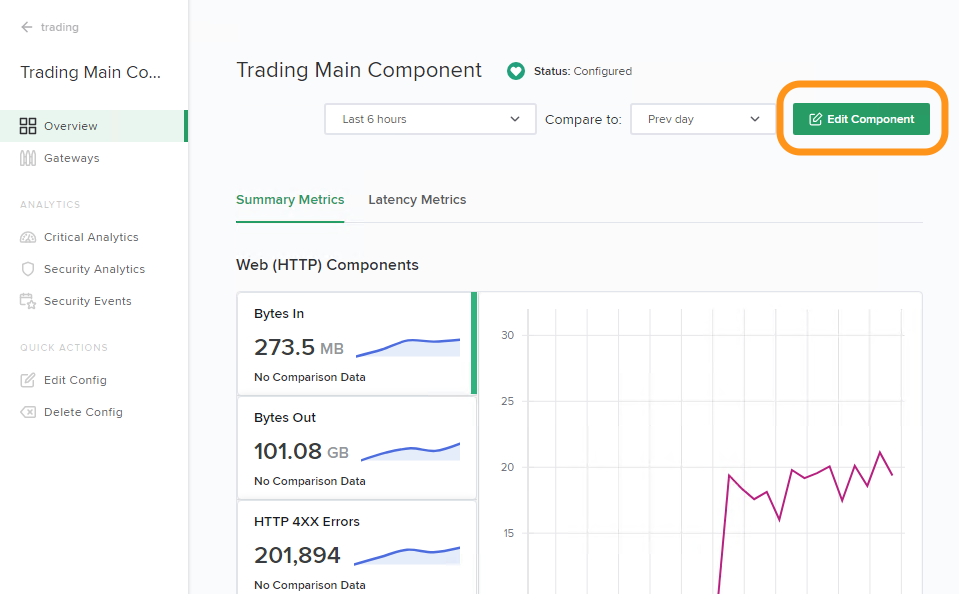Click the truncated Trading Main Co... sidebar title
This screenshot has height=594, width=959.
pos(91,72)
